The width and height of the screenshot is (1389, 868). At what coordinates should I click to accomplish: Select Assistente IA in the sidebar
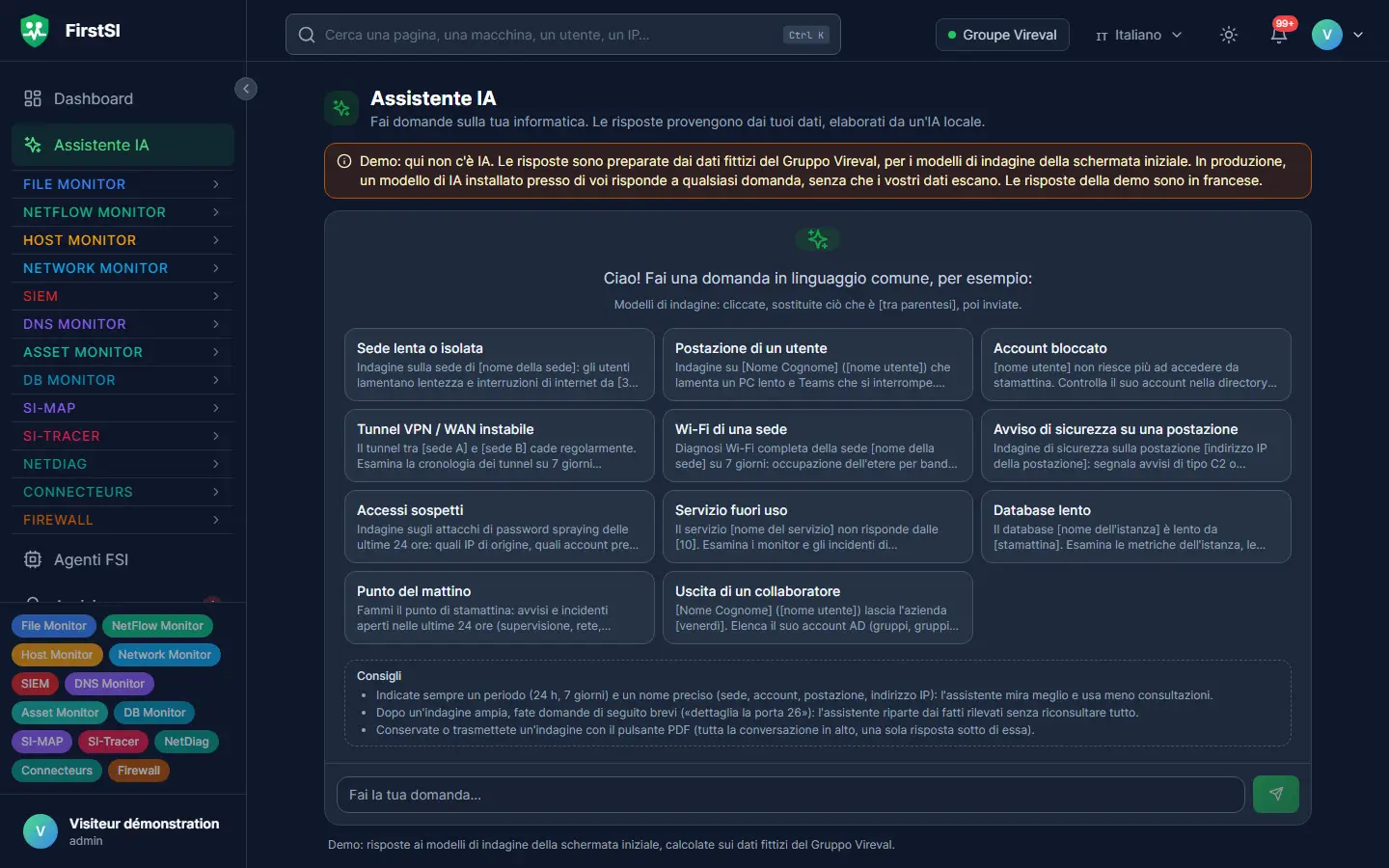[x=123, y=145]
